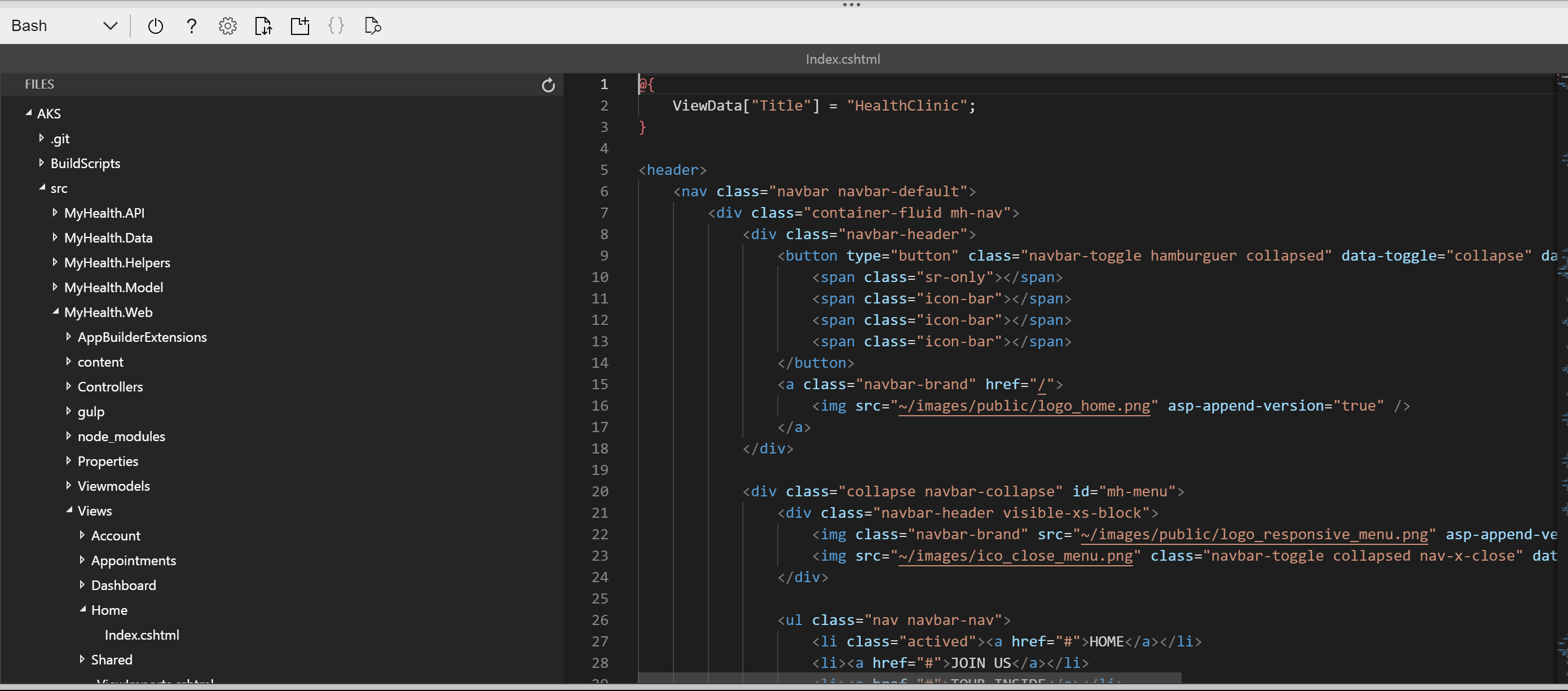Select the Dashboard folder under Views

(124, 585)
